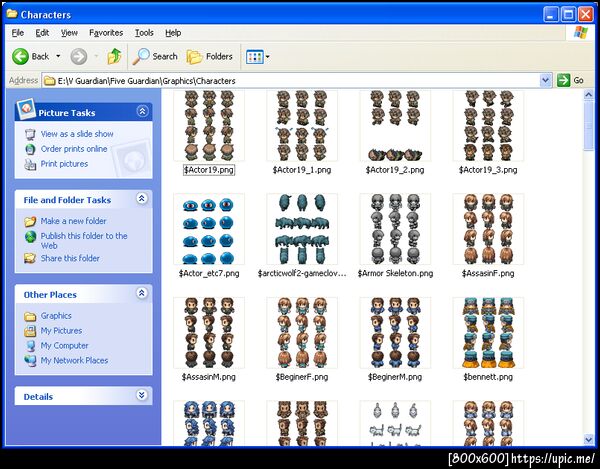The height and width of the screenshot is (469, 600).
Task: Go up one folder level icon
Action: click(114, 57)
